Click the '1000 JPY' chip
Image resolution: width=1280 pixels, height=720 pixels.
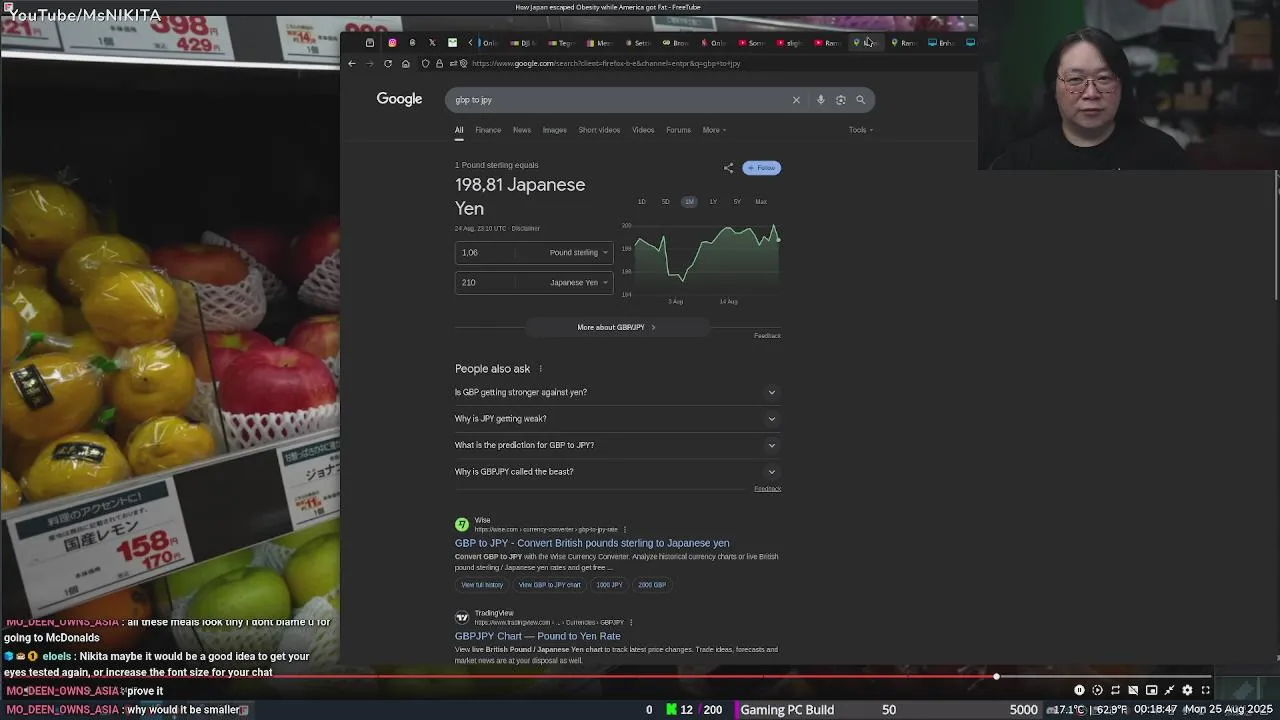pyautogui.click(x=609, y=585)
